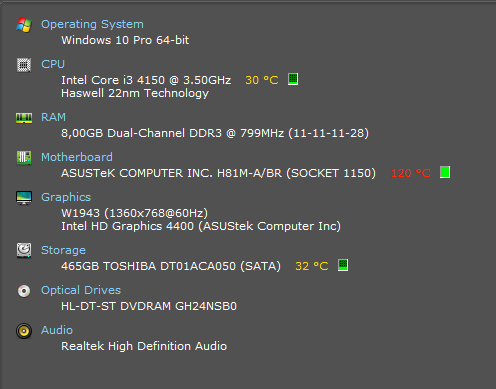
Task: Click the disc icon beside Optical Drives
Action: (x=24, y=291)
